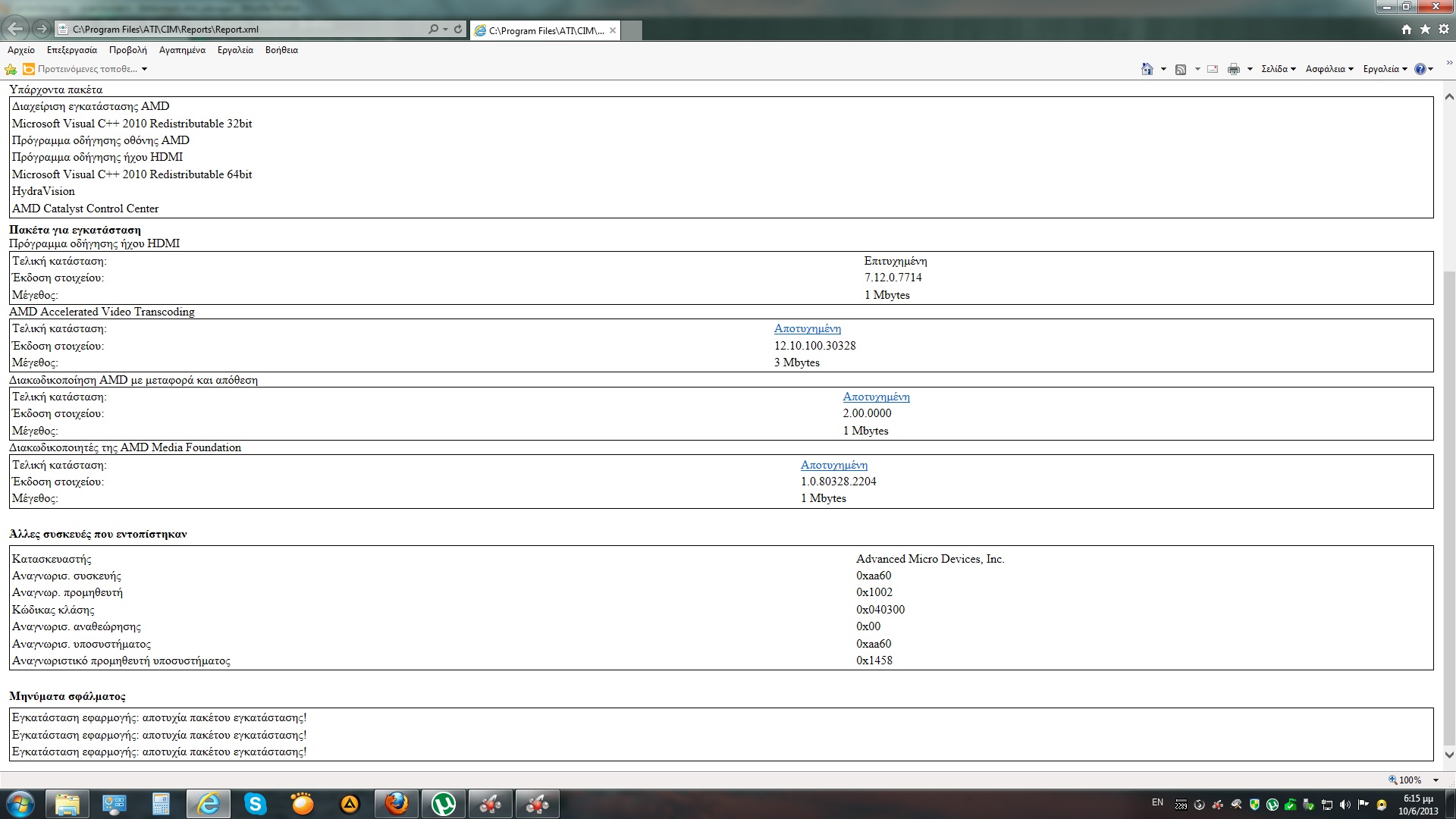Click the RSS feeds icon
Screen dimensions: 1456x819
tap(1181, 69)
